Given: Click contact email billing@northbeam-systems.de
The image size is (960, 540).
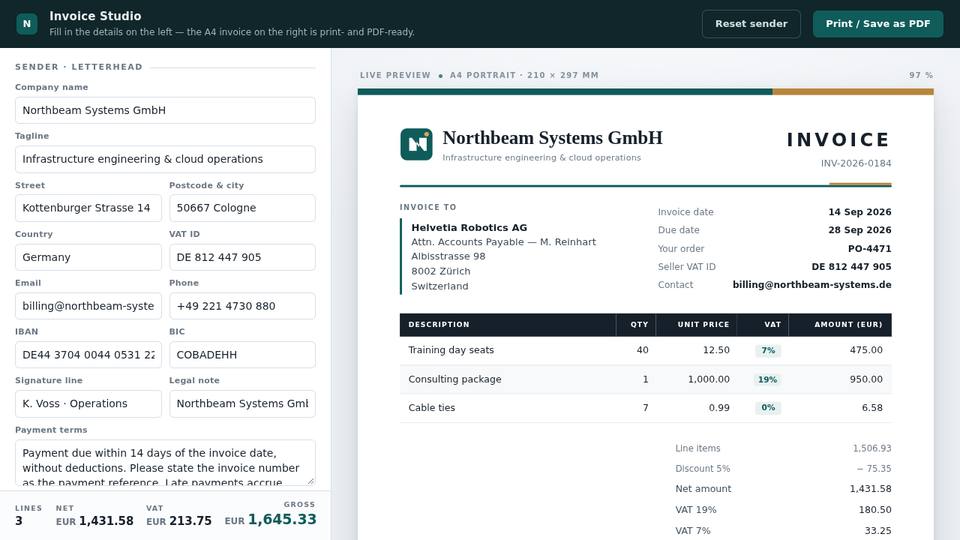Looking at the screenshot, I should point(812,285).
